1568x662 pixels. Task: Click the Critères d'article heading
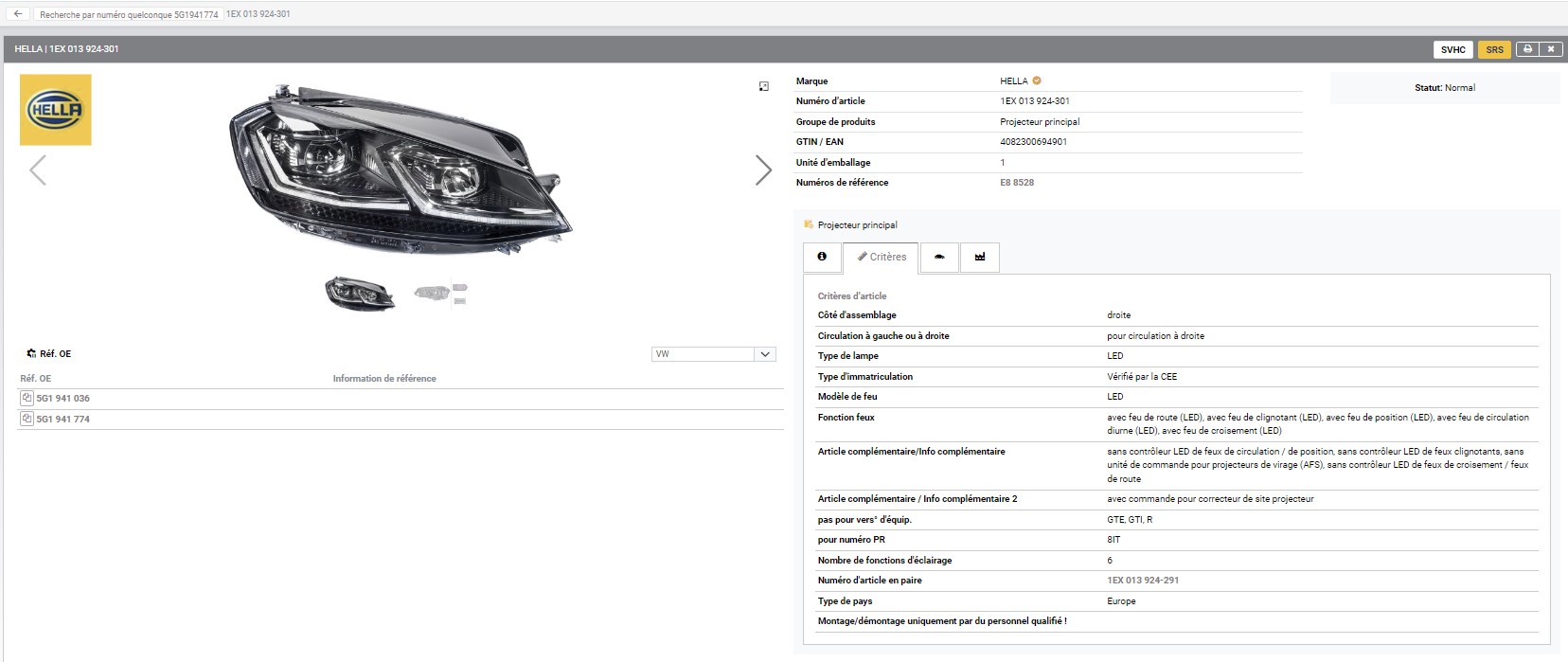pos(852,296)
